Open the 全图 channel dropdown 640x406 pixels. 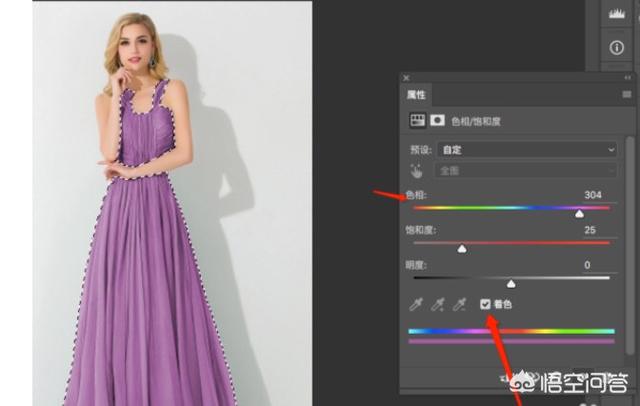point(528,171)
